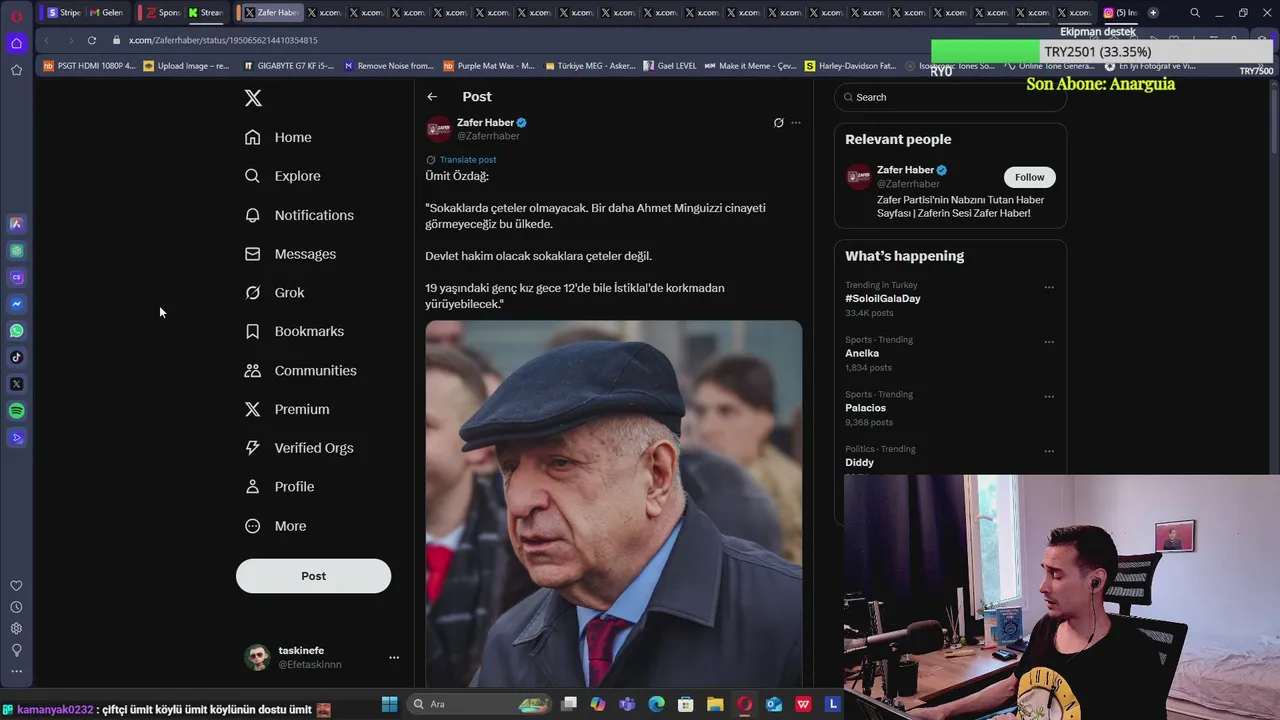The height and width of the screenshot is (720, 1280).
Task: Open Verified Orgs in X sidebar
Action: [300, 448]
